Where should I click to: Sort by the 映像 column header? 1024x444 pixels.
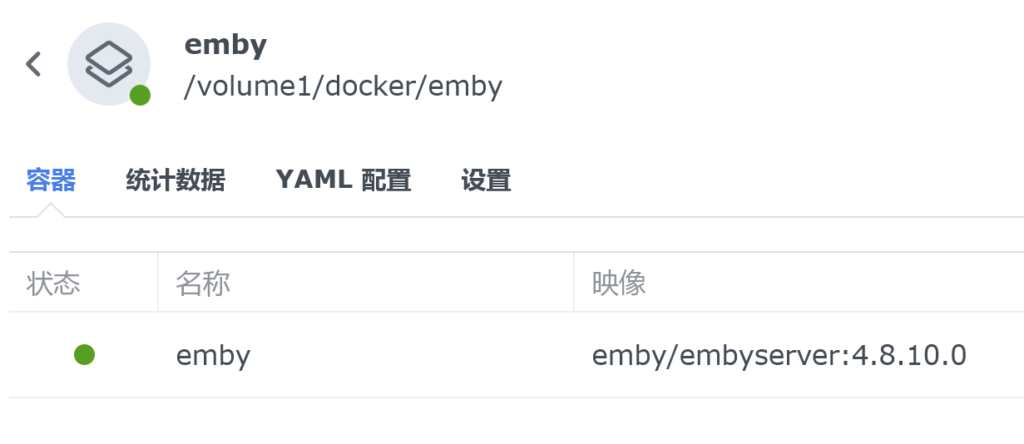tap(799, 284)
